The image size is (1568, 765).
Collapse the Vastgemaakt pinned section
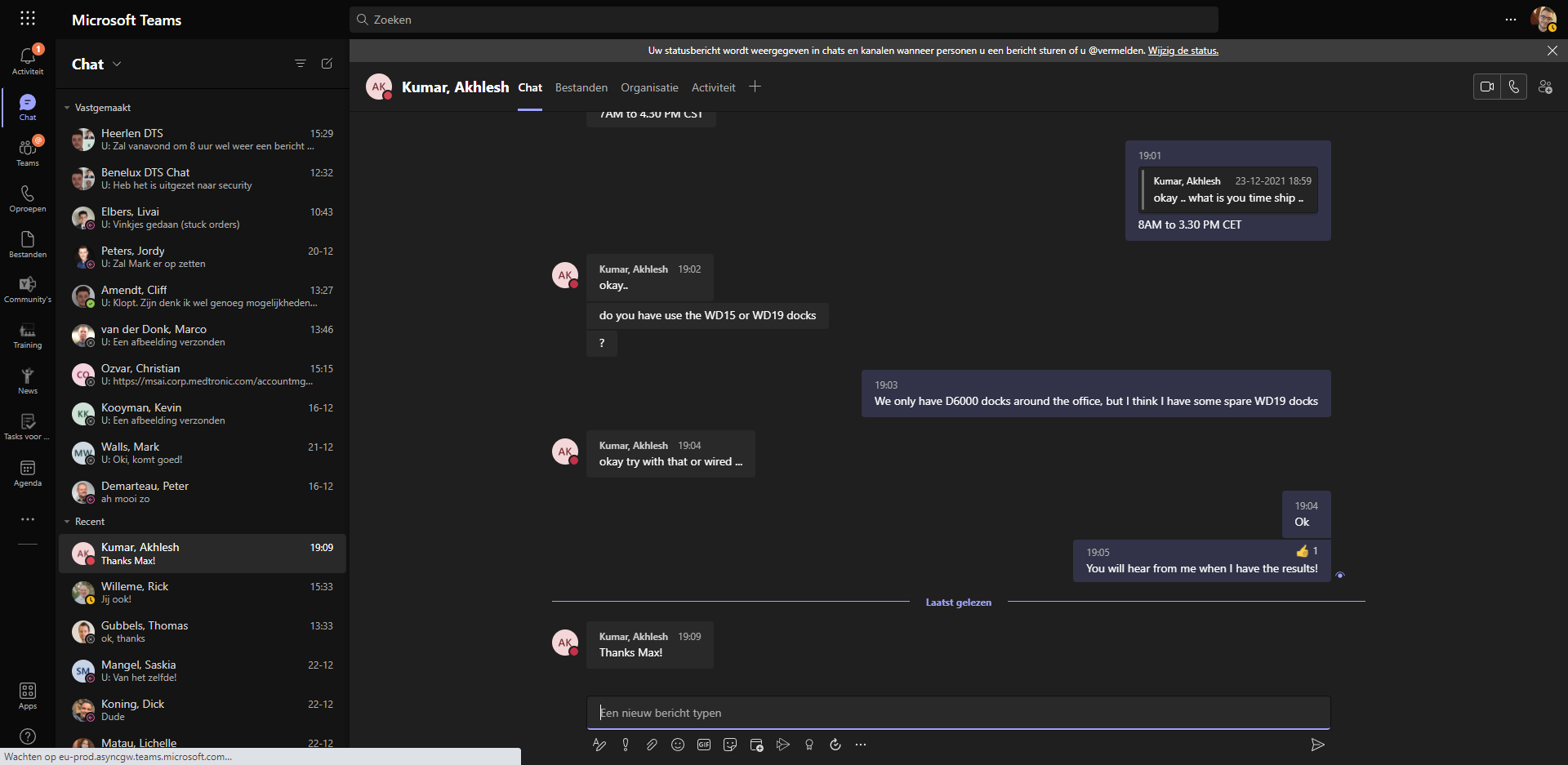click(67, 108)
